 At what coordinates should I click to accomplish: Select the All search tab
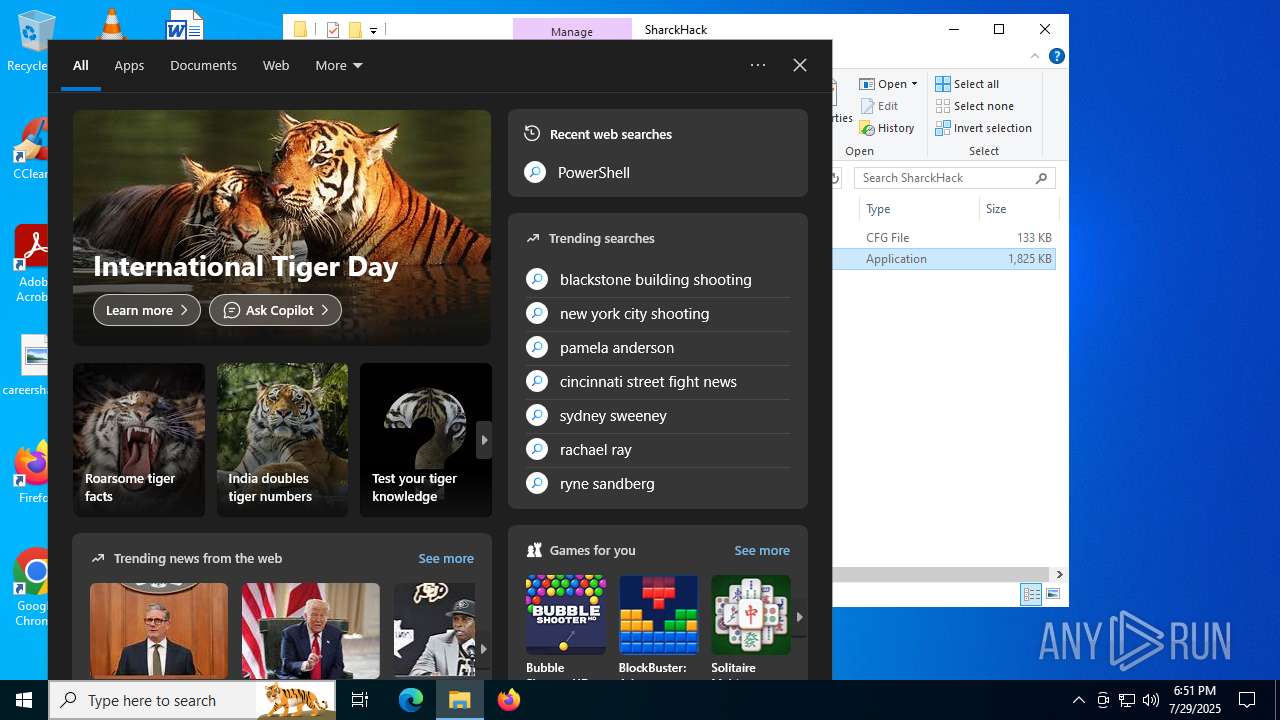tap(81, 65)
